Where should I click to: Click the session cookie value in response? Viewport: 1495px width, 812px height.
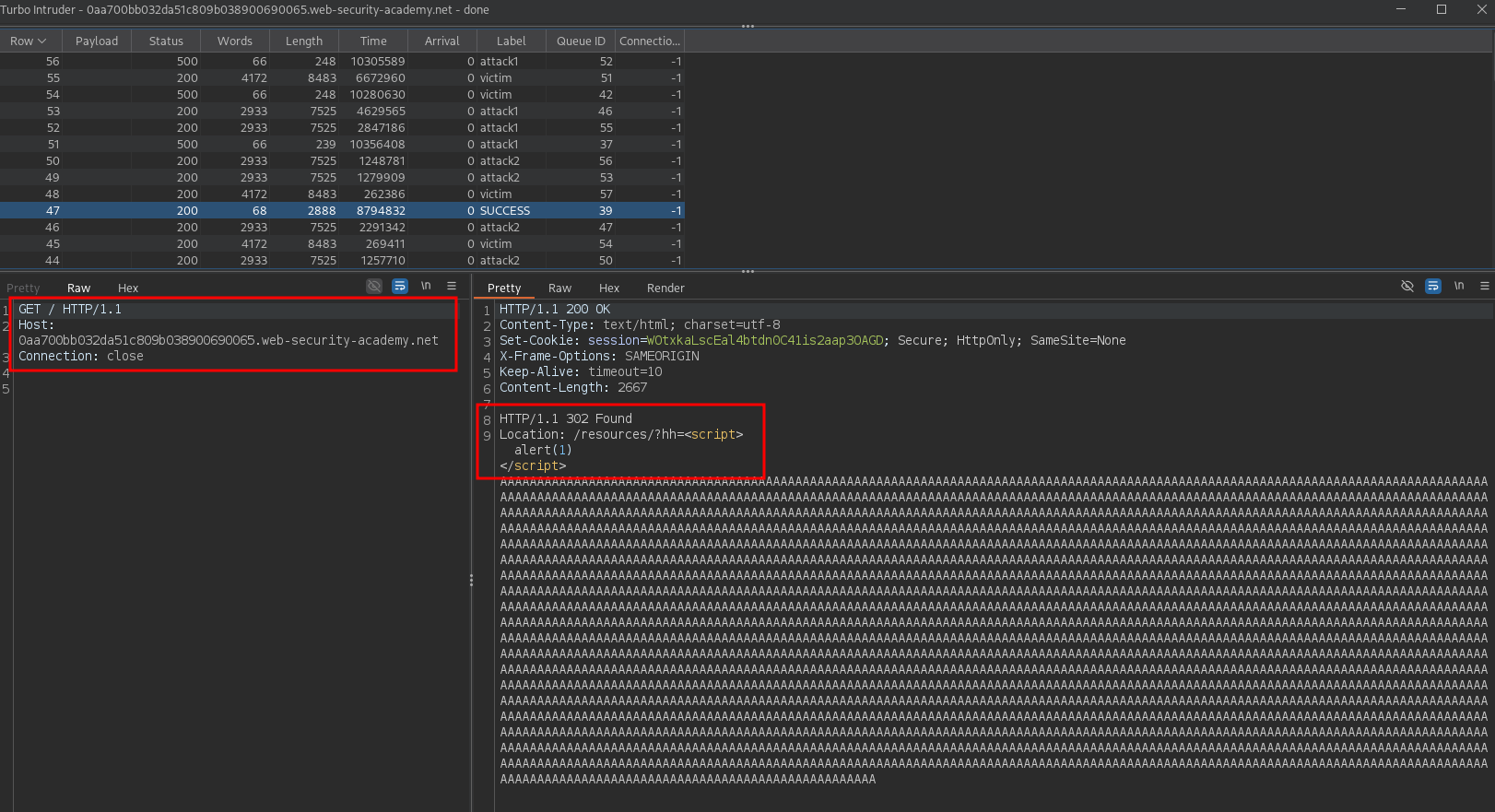pos(765,341)
